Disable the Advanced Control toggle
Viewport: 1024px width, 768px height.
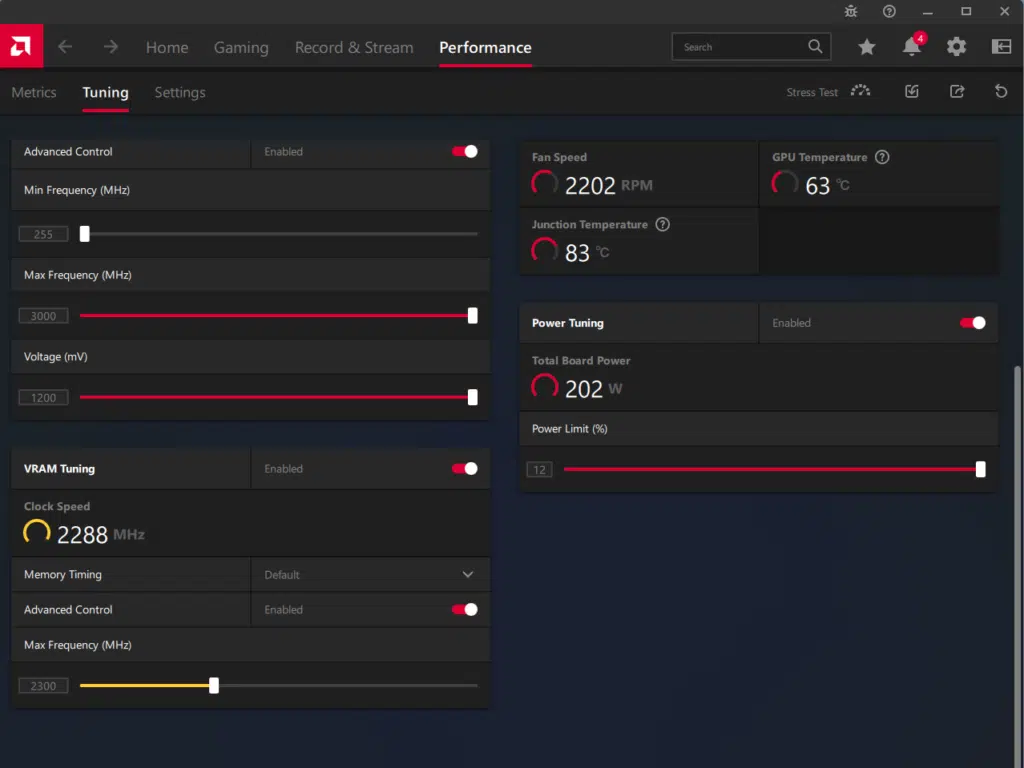pos(465,152)
